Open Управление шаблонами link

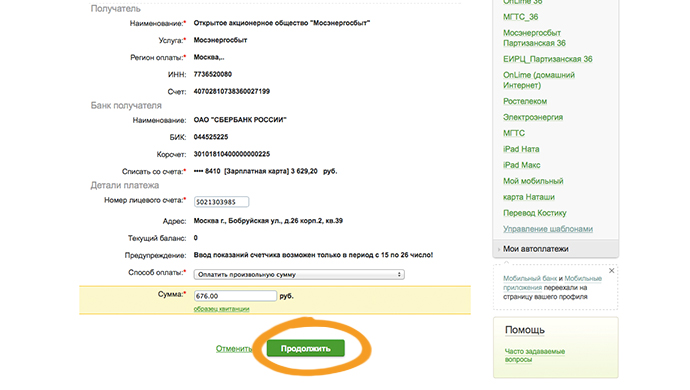coord(548,229)
